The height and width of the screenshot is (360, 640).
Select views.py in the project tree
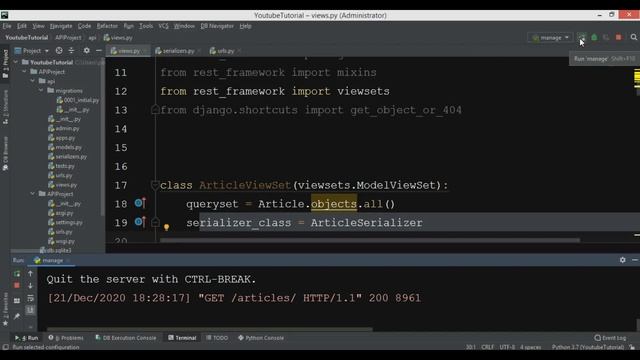coord(62,185)
